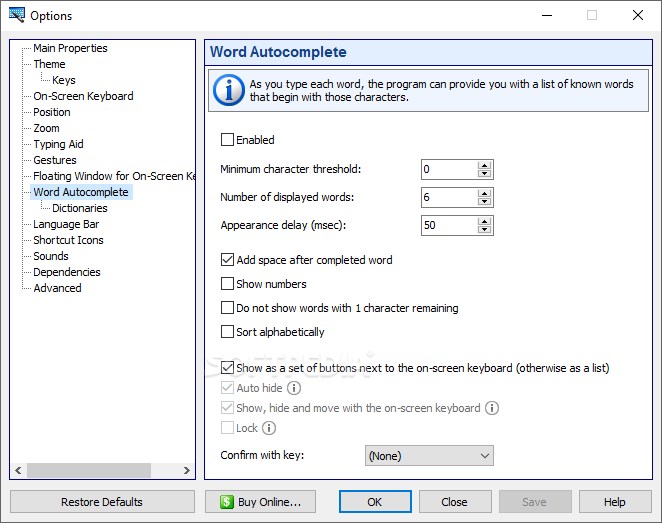
Task: Enable Sort alphabetically option
Action: click(x=227, y=332)
